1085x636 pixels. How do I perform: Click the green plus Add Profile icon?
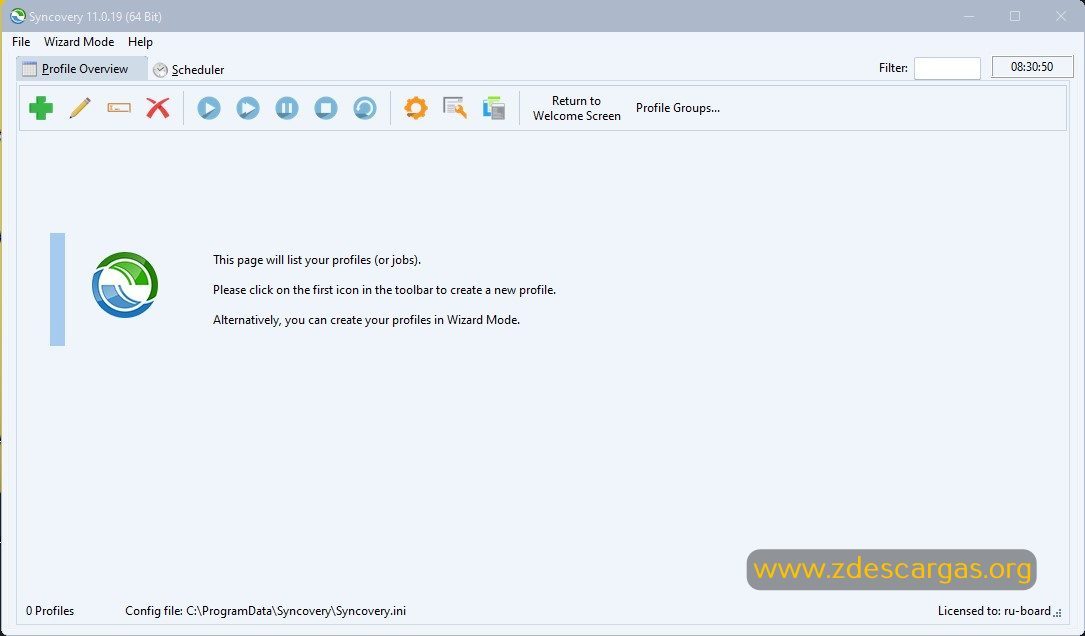click(x=41, y=108)
